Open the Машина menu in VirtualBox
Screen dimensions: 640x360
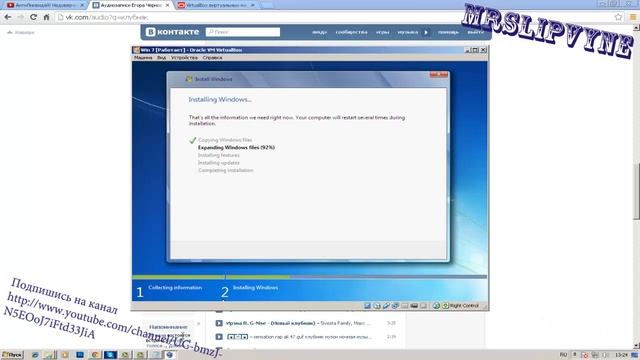tap(143, 58)
